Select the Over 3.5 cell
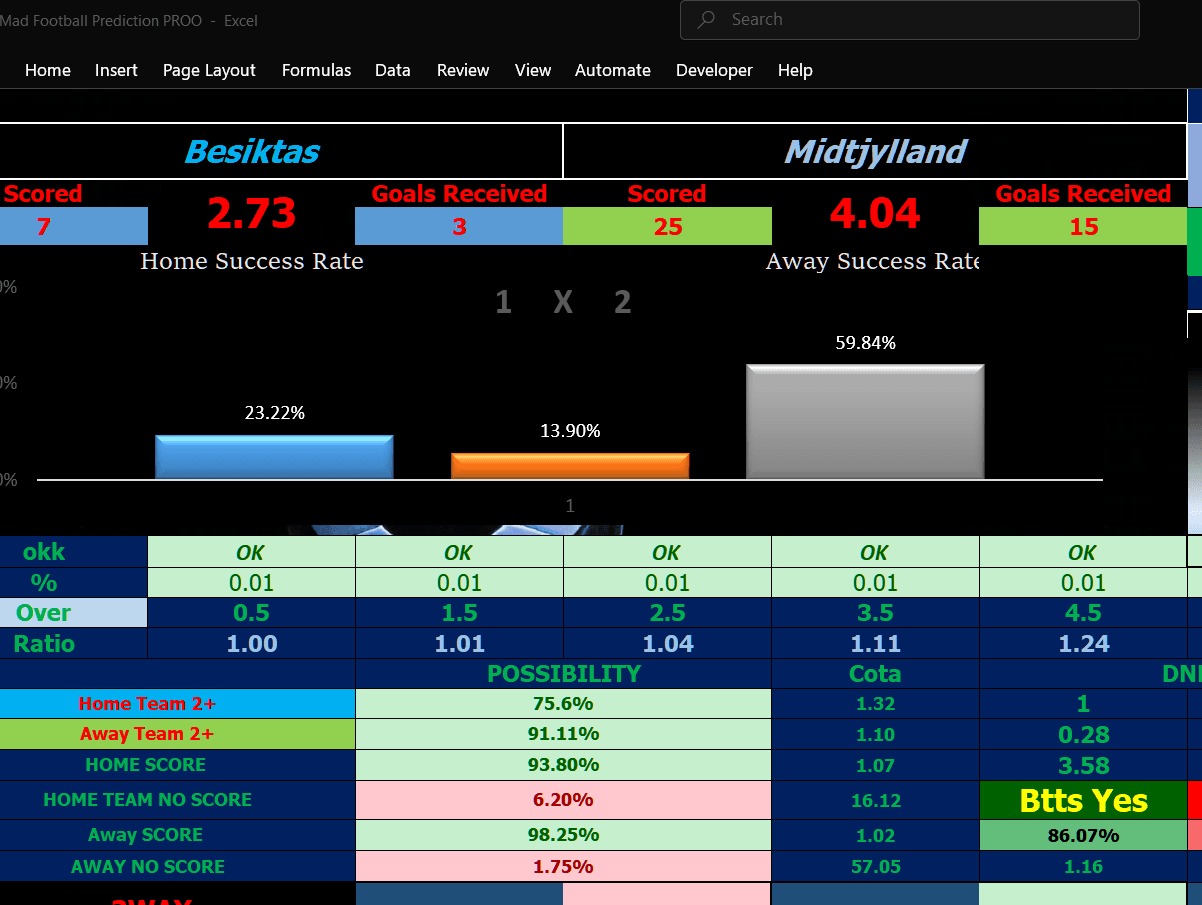1202x905 pixels. tap(875, 613)
